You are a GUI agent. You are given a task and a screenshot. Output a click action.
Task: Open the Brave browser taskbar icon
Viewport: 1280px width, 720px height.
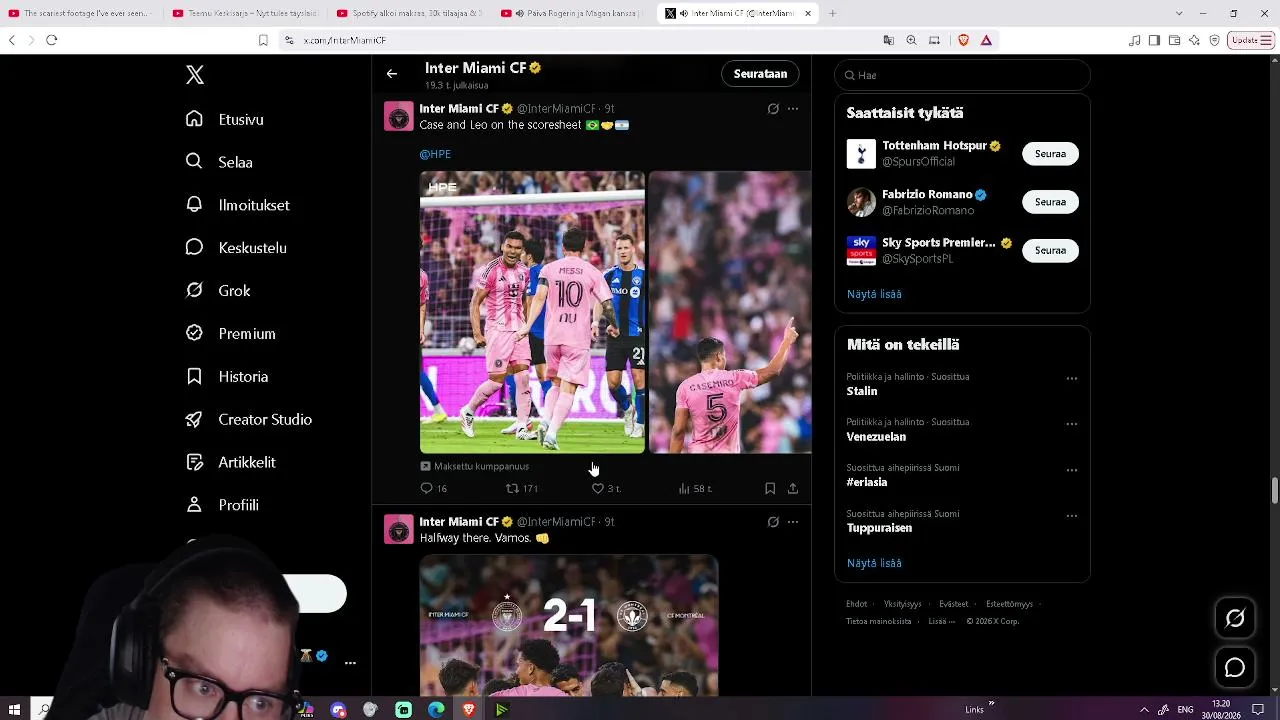469,709
